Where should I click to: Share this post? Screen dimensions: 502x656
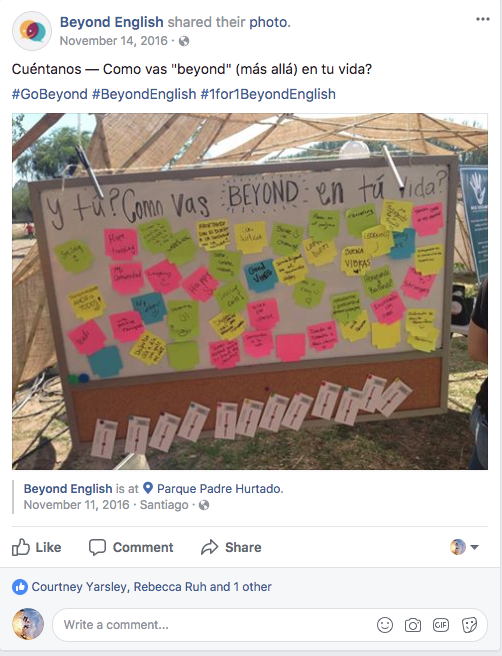pyautogui.click(x=231, y=547)
